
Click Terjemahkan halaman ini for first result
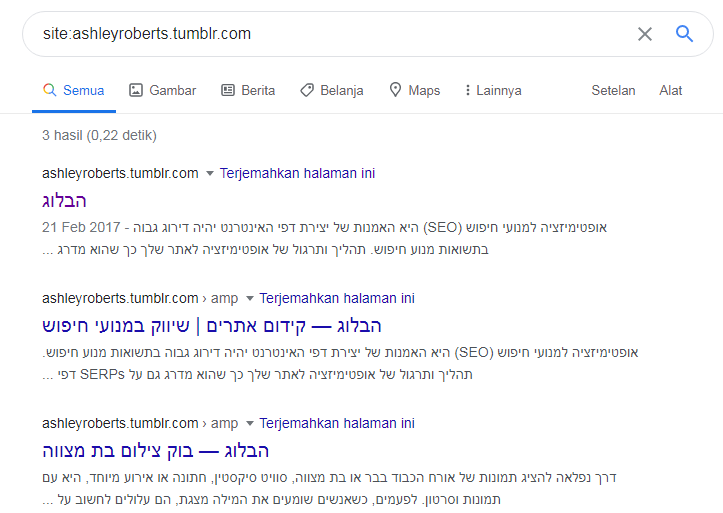297,173
